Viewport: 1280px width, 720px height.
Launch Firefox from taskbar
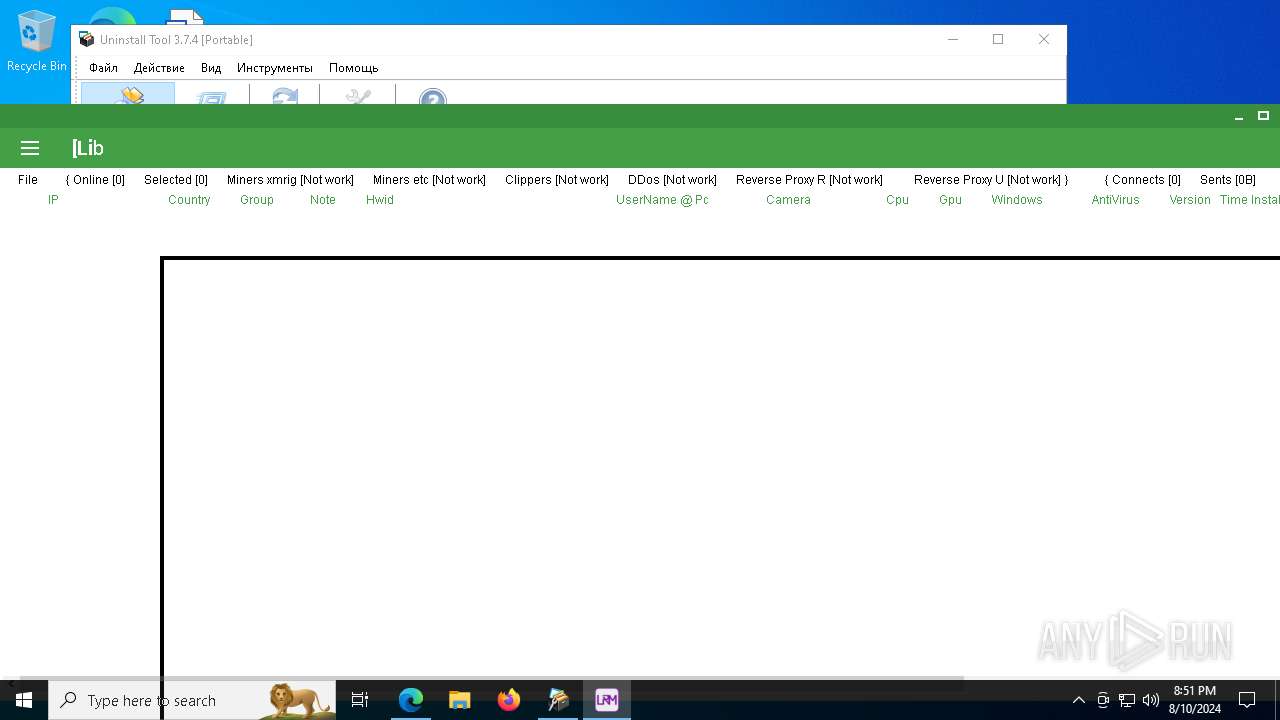[x=509, y=700]
